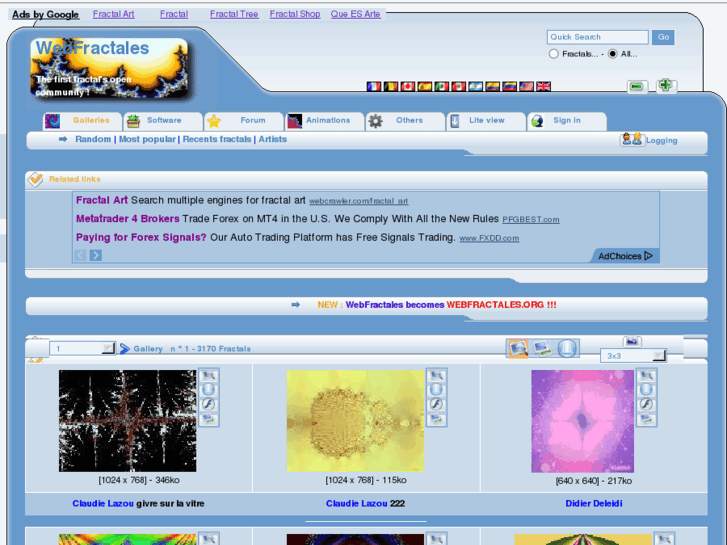The height and width of the screenshot is (545, 727).
Task: Select the Colombian flag language icon
Action: click(492, 87)
